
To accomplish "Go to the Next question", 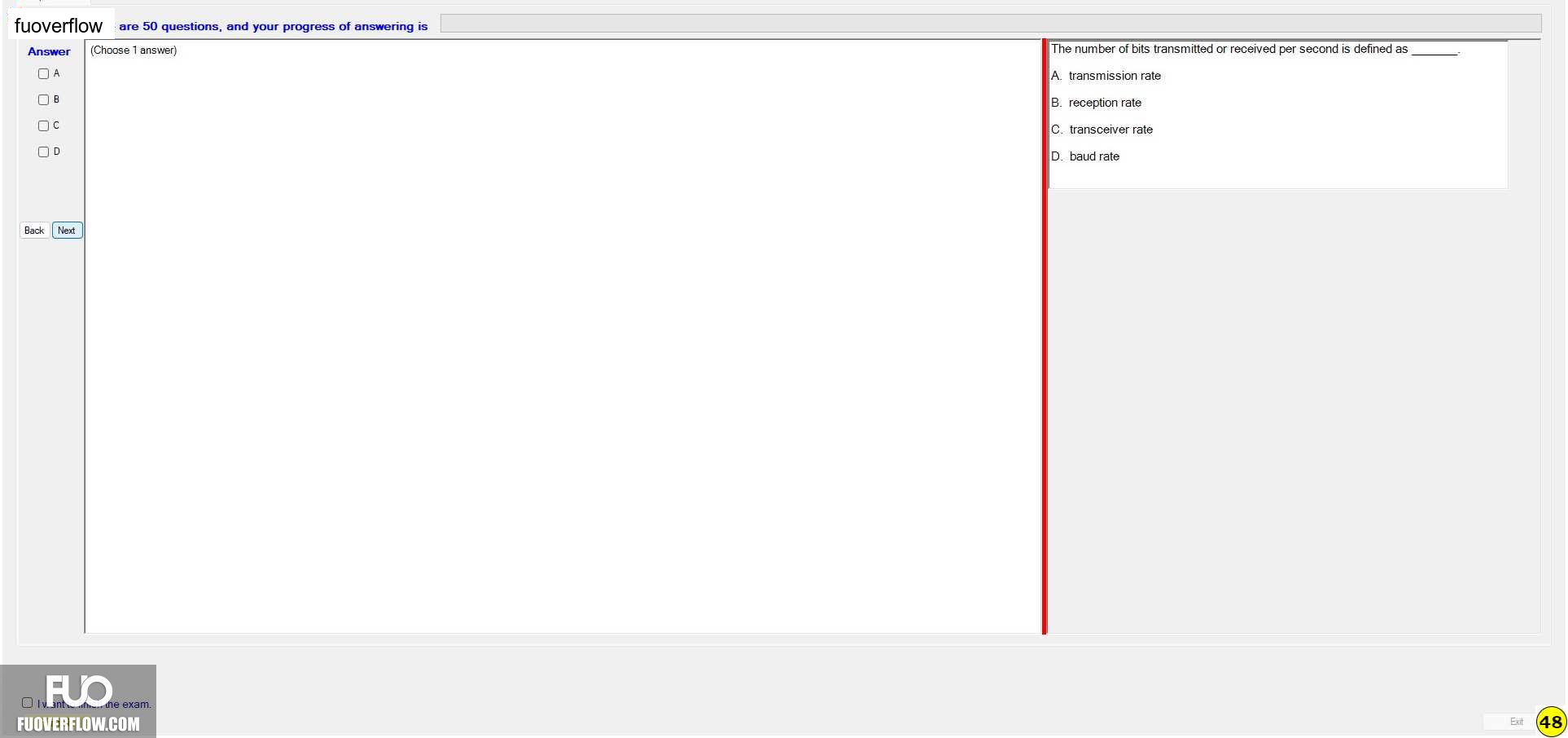I will [x=68, y=231].
